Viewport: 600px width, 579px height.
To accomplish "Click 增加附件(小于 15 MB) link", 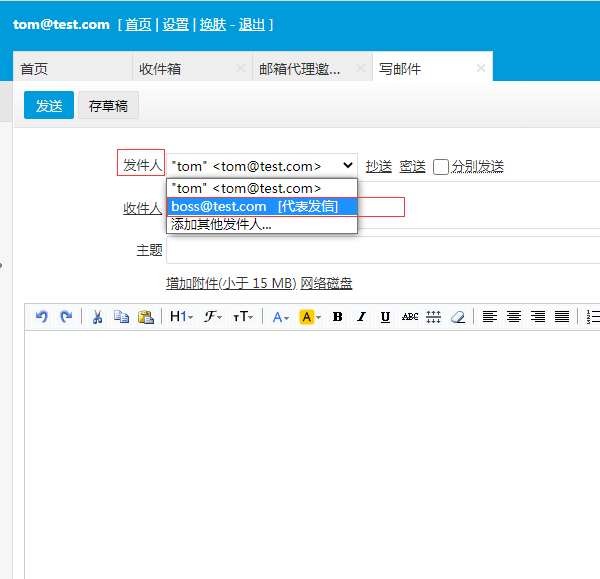I will tap(231, 283).
